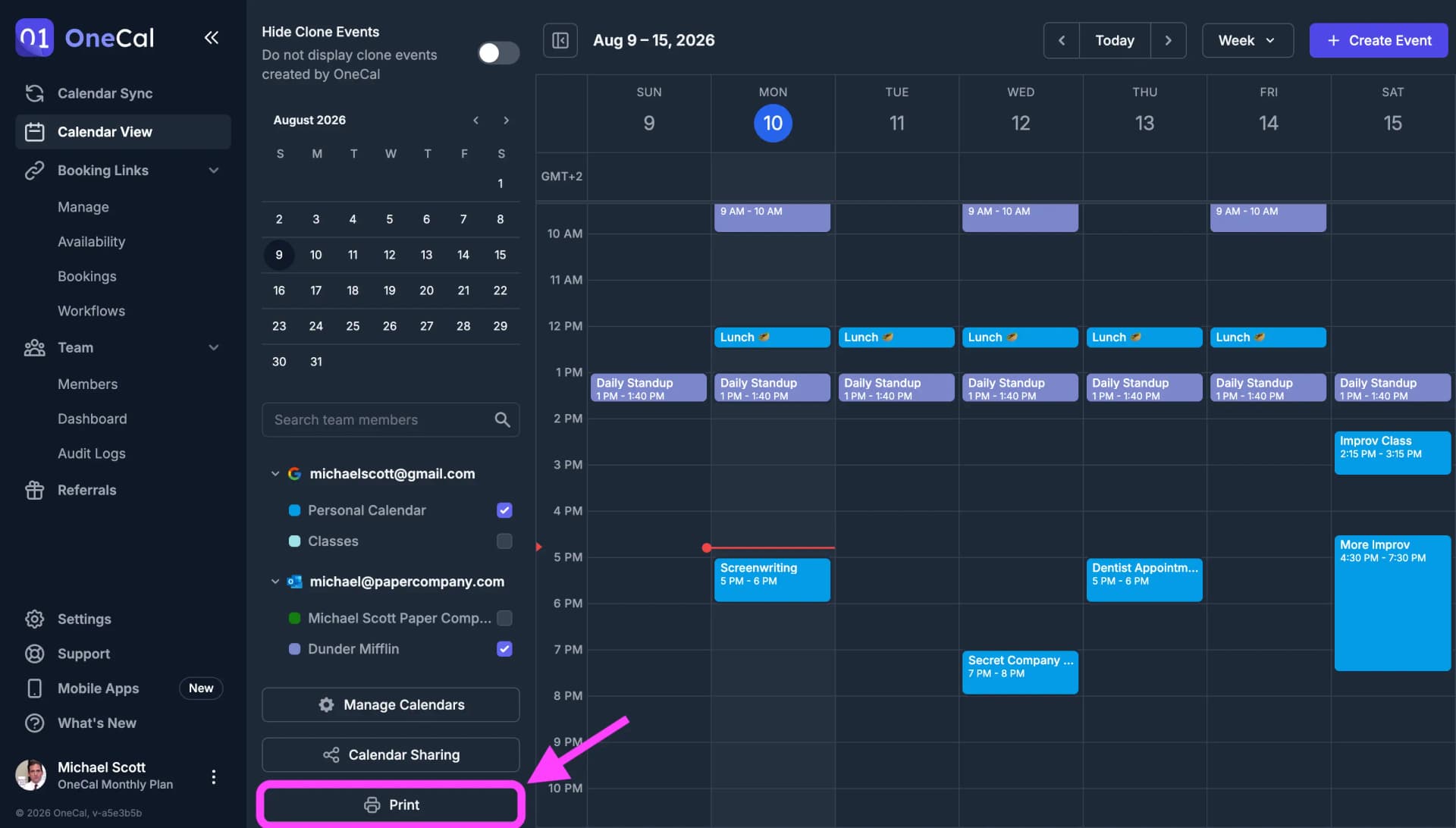The height and width of the screenshot is (828, 1456).
Task: Click the Michael Scott Paper Company green swatch
Action: point(294,618)
